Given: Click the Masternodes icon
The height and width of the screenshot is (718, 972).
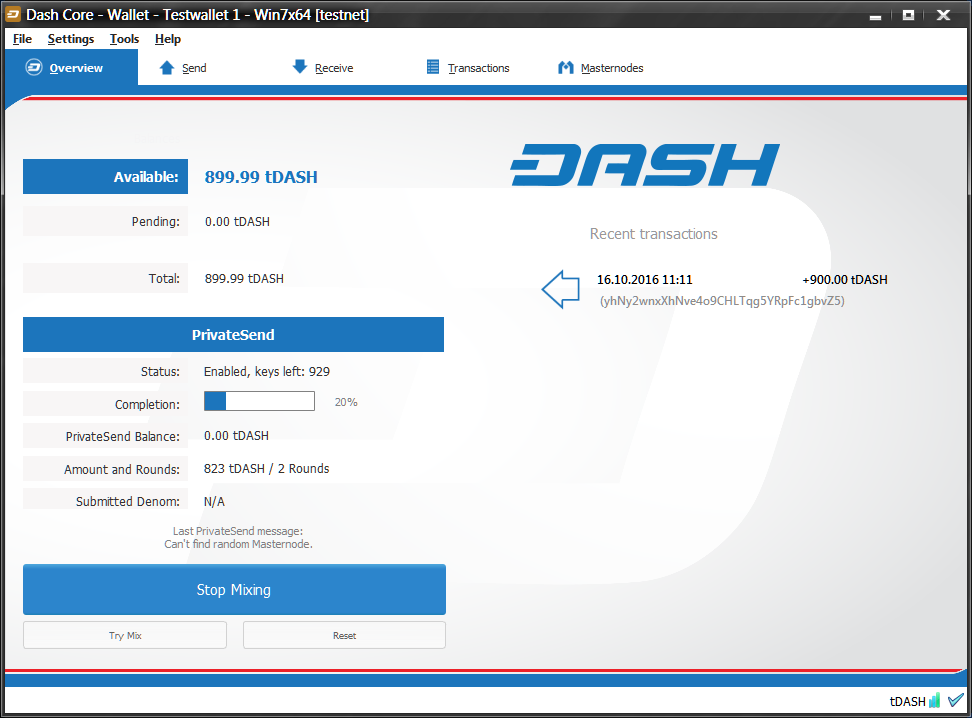Looking at the screenshot, I should 565,68.
